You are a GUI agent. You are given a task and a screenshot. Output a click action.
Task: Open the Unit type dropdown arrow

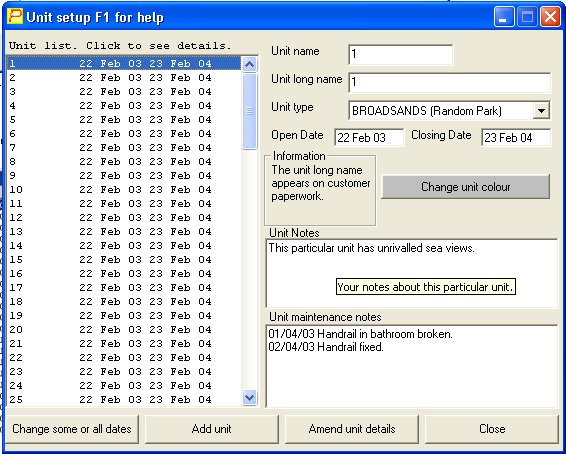(x=541, y=110)
